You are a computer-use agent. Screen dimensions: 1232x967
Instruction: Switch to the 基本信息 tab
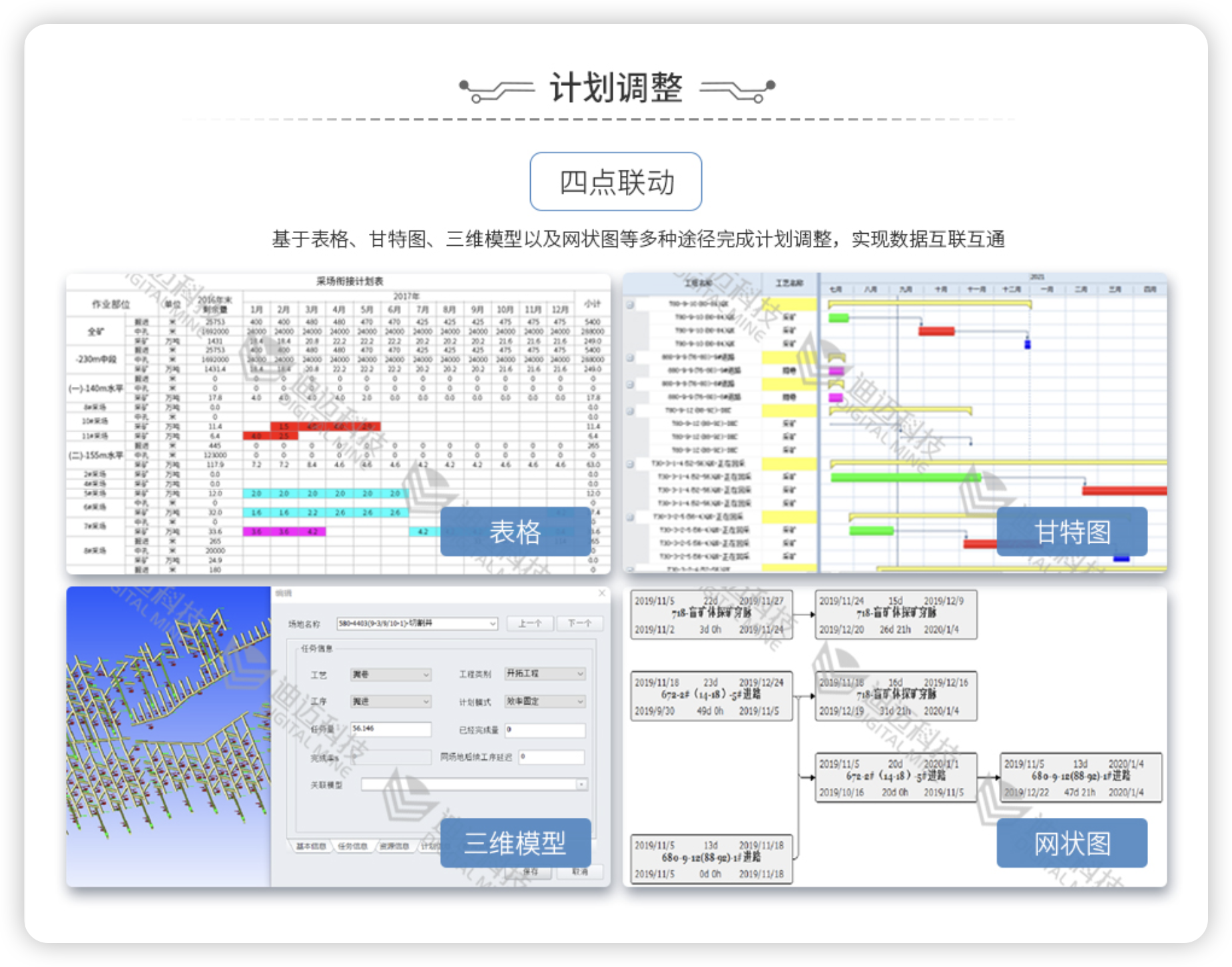pyautogui.click(x=310, y=846)
